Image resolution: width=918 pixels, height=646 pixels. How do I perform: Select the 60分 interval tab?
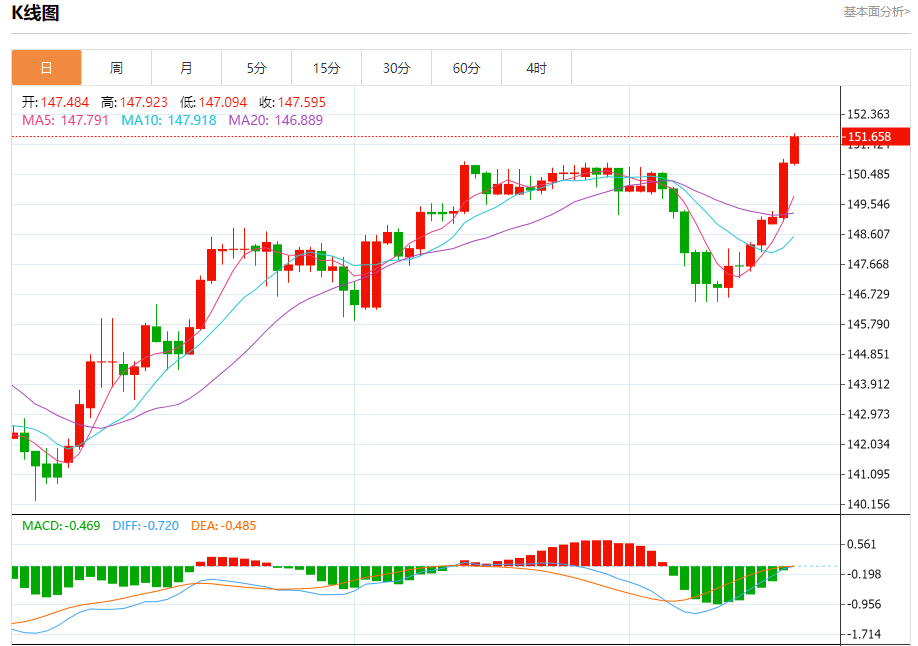tap(466, 68)
